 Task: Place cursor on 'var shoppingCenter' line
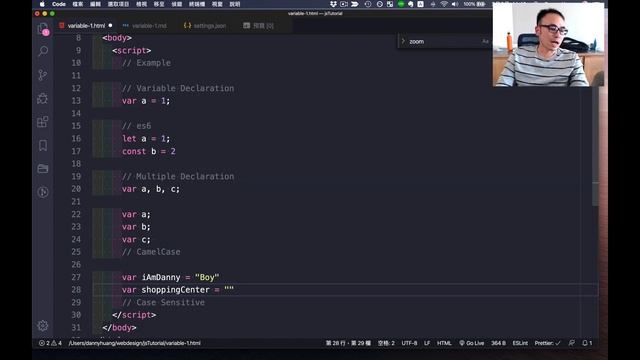click(178, 289)
